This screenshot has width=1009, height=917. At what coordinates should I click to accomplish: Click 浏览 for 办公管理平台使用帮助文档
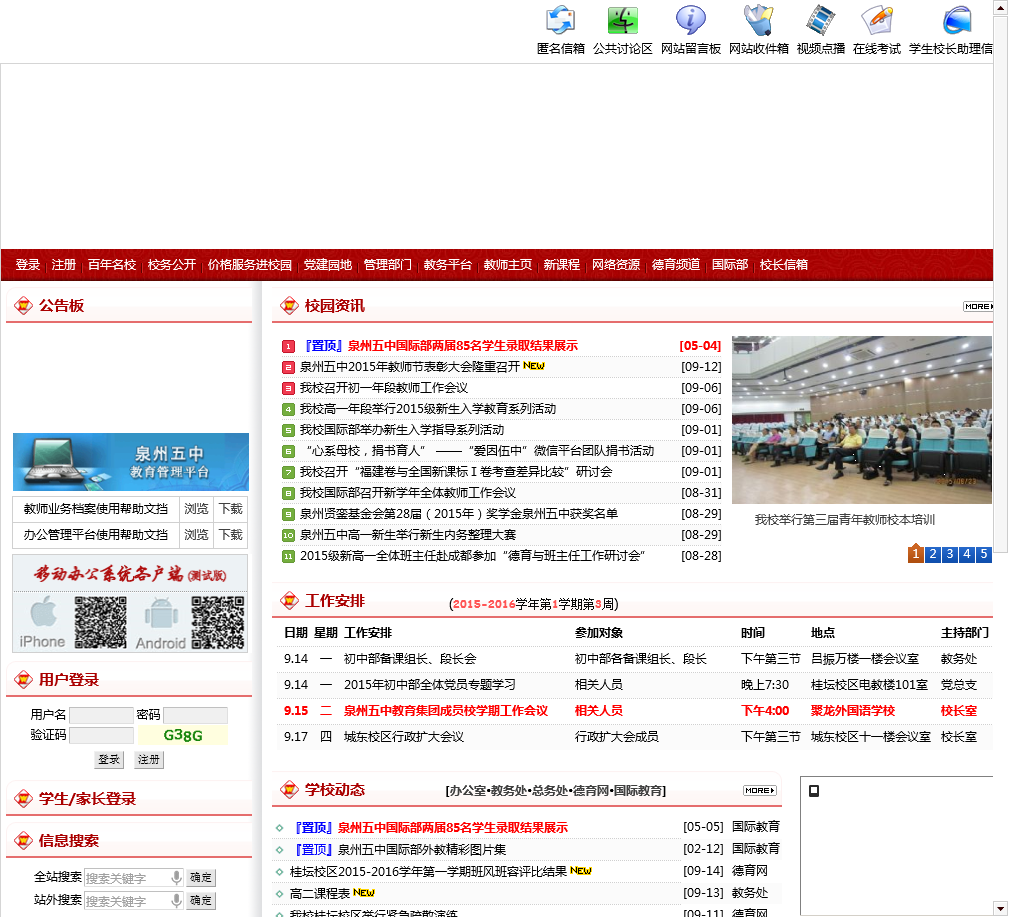pyautogui.click(x=196, y=535)
